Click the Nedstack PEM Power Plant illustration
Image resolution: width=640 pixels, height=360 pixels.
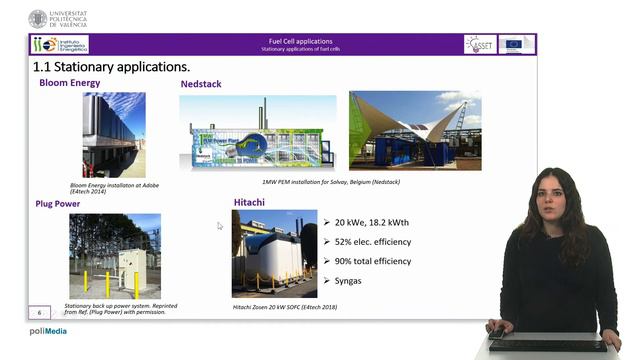click(258, 133)
